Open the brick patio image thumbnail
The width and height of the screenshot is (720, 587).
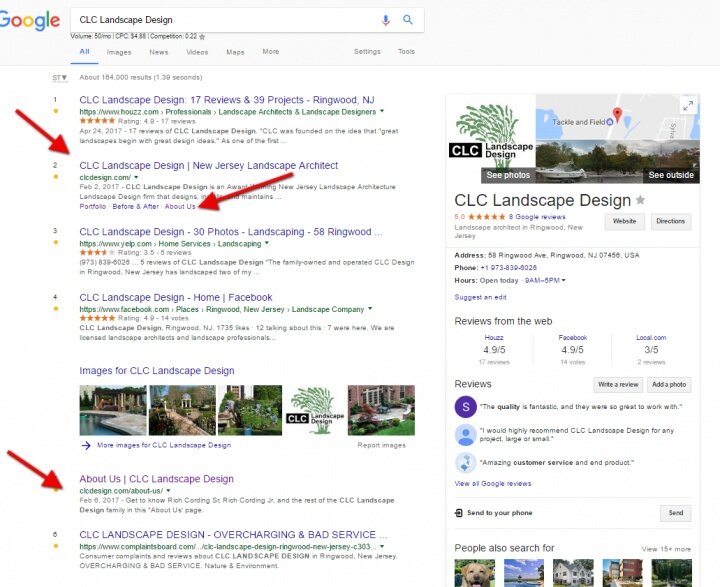[x=381, y=410]
